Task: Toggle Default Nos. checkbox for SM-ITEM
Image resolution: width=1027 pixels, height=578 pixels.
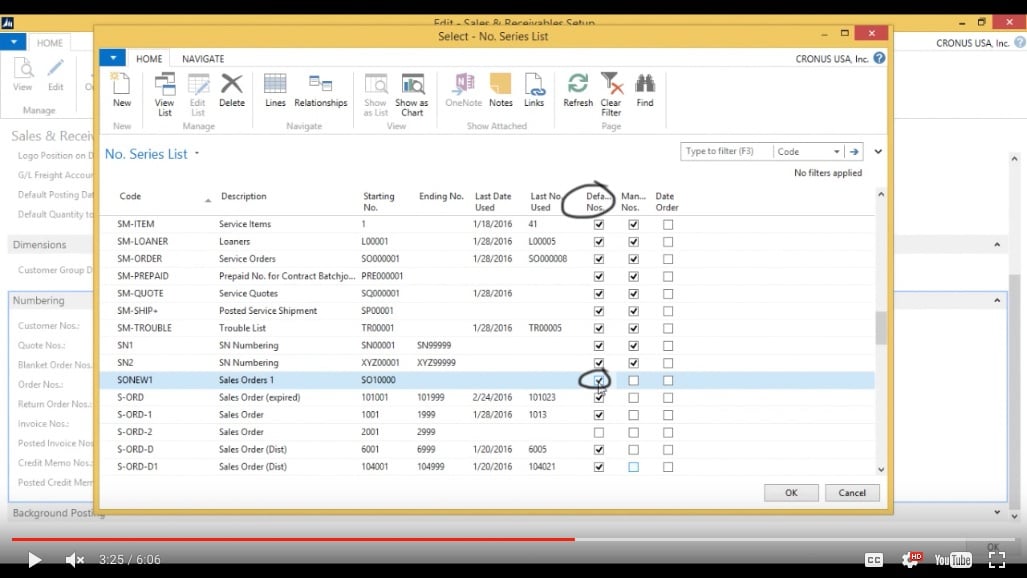Action: point(599,224)
